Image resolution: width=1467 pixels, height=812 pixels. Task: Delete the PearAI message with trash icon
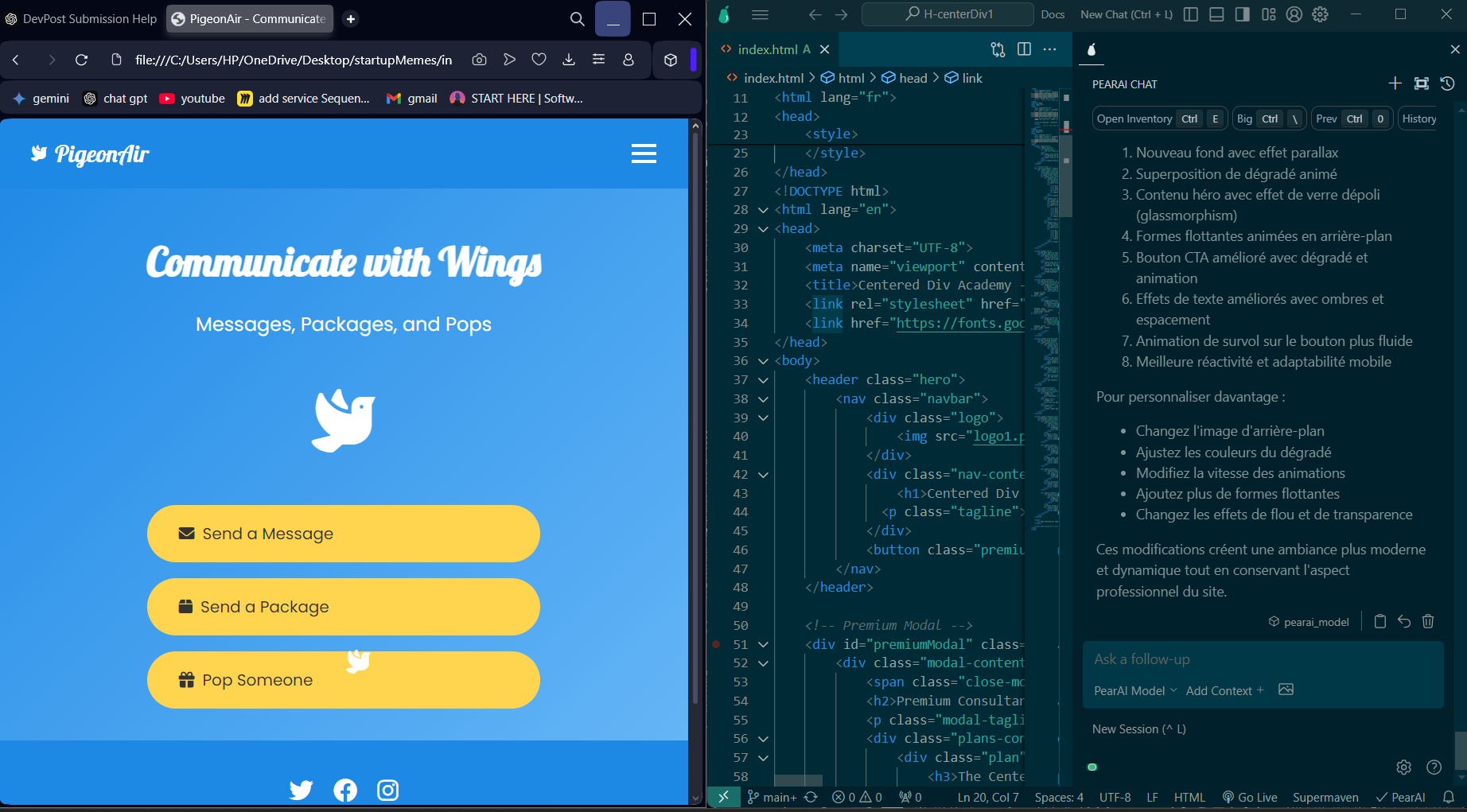[1428, 621]
